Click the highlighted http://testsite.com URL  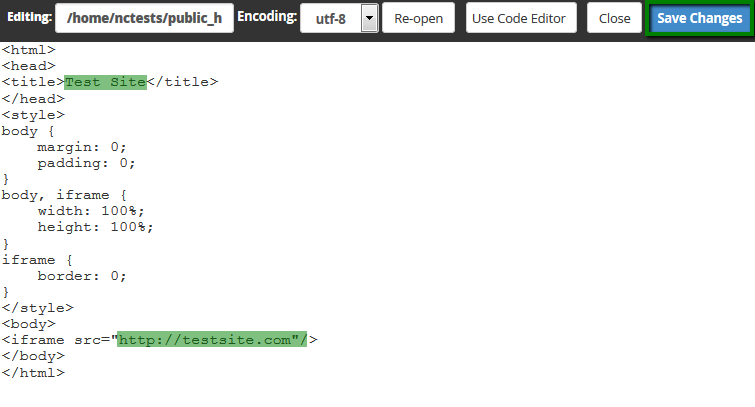coord(212,340)
